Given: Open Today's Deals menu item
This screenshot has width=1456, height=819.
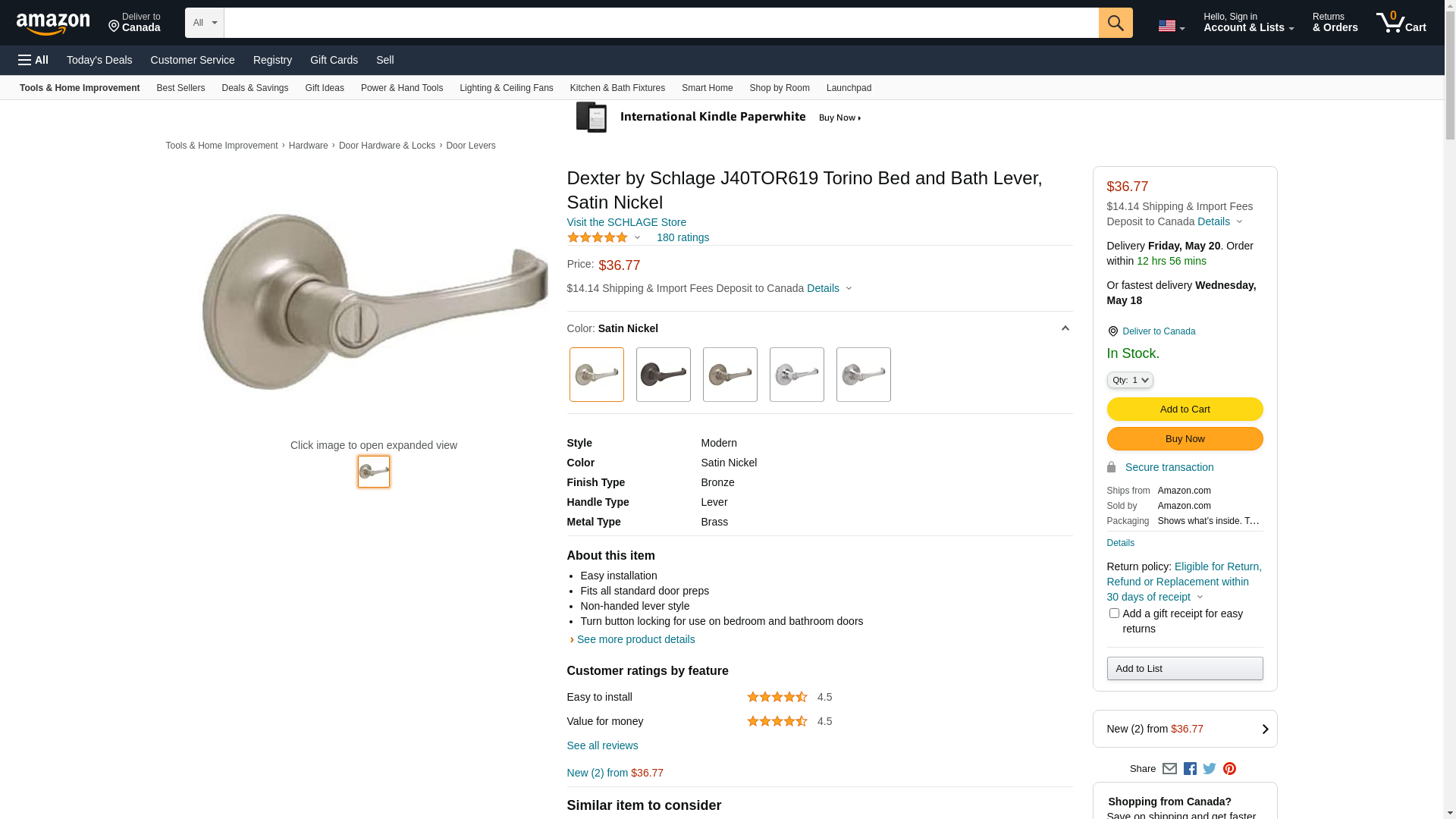Looking at the screenshot, I should [x=99, y=60].
